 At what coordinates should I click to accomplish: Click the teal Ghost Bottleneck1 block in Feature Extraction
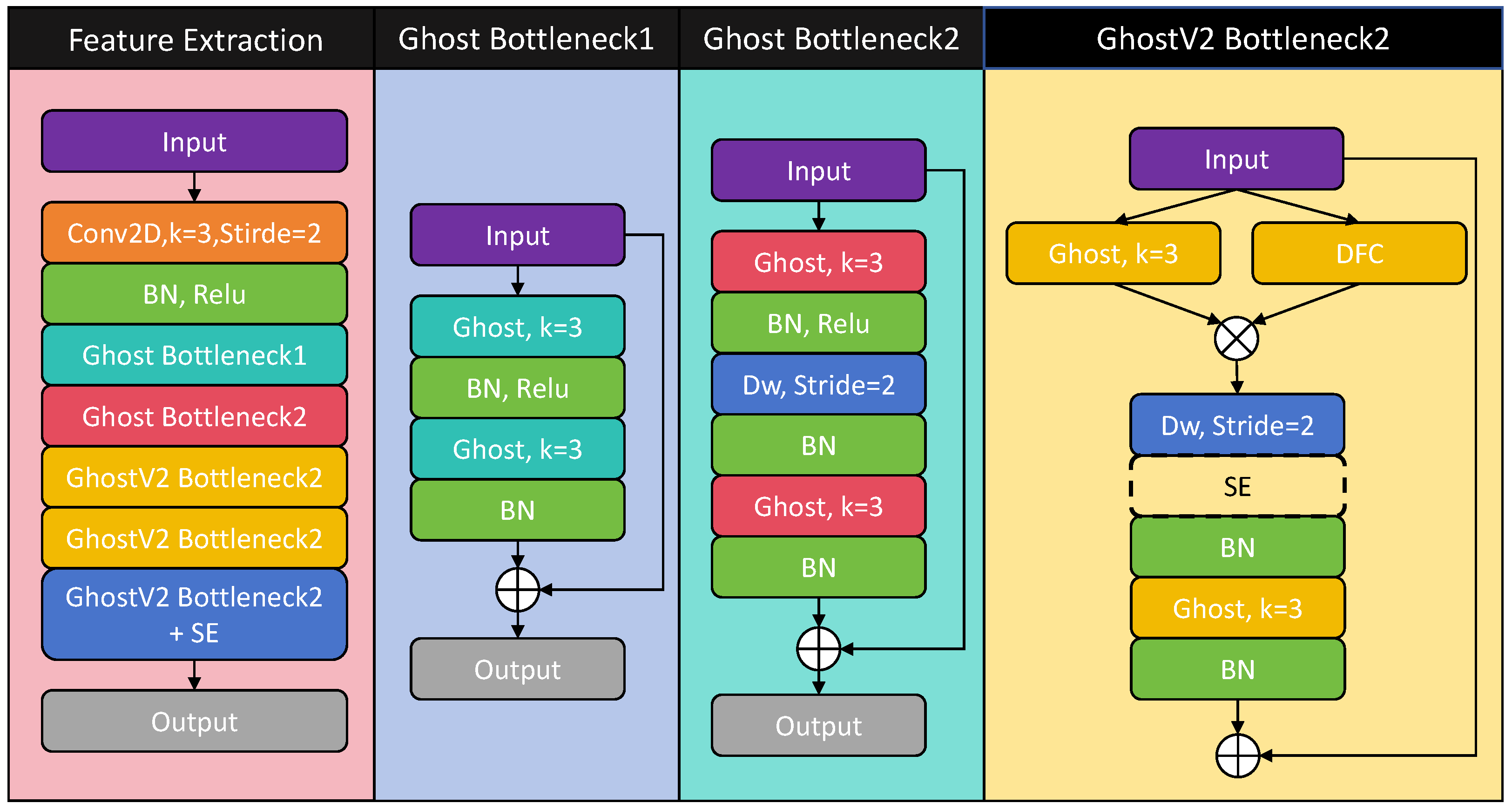click(194, 355)
